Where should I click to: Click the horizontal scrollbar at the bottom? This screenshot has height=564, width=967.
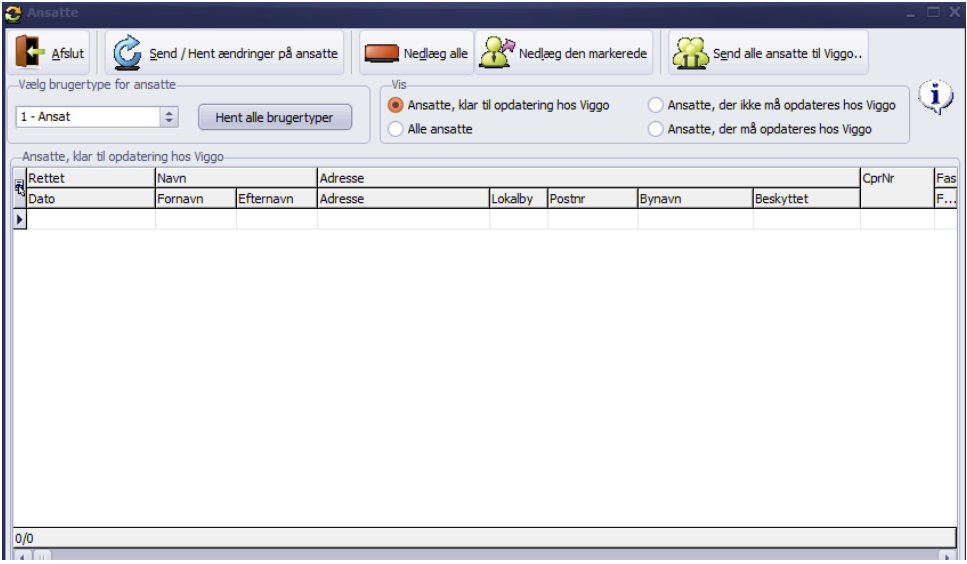point(485,555)
